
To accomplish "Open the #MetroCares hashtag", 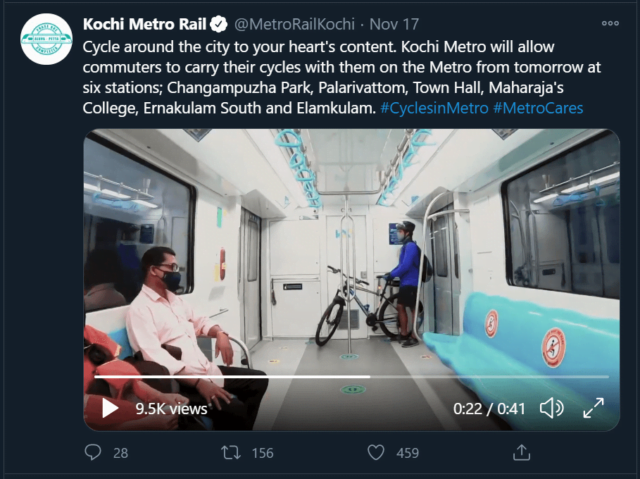I will pos(539,107).
